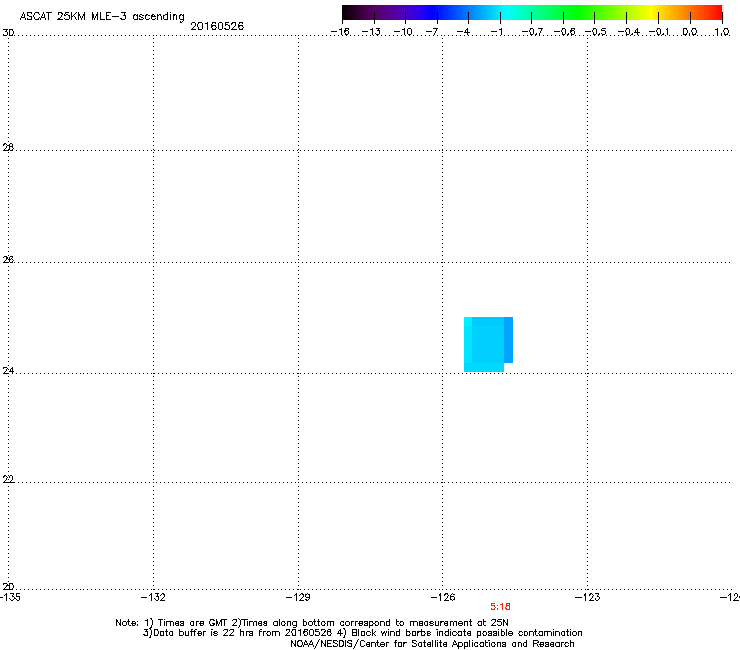Viewport: 740px width, 650px height.
Task: Click color scale label "-1"
Action: (x=497, y=32)
